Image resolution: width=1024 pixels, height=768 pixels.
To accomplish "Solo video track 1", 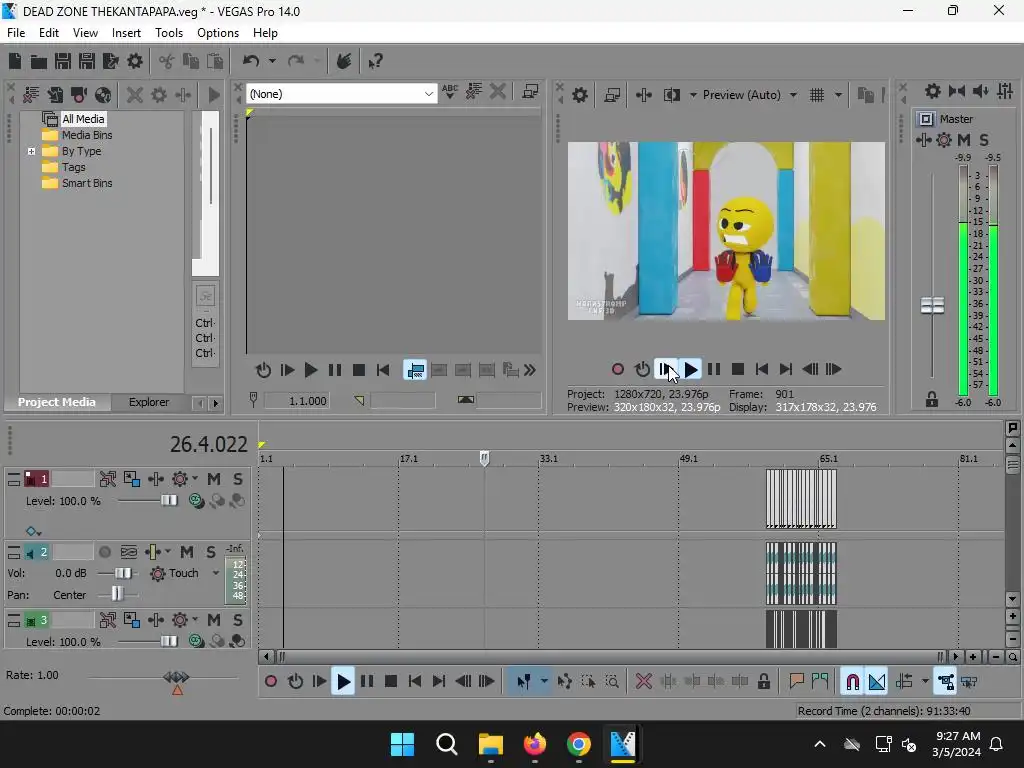I will tap(238, 479).
